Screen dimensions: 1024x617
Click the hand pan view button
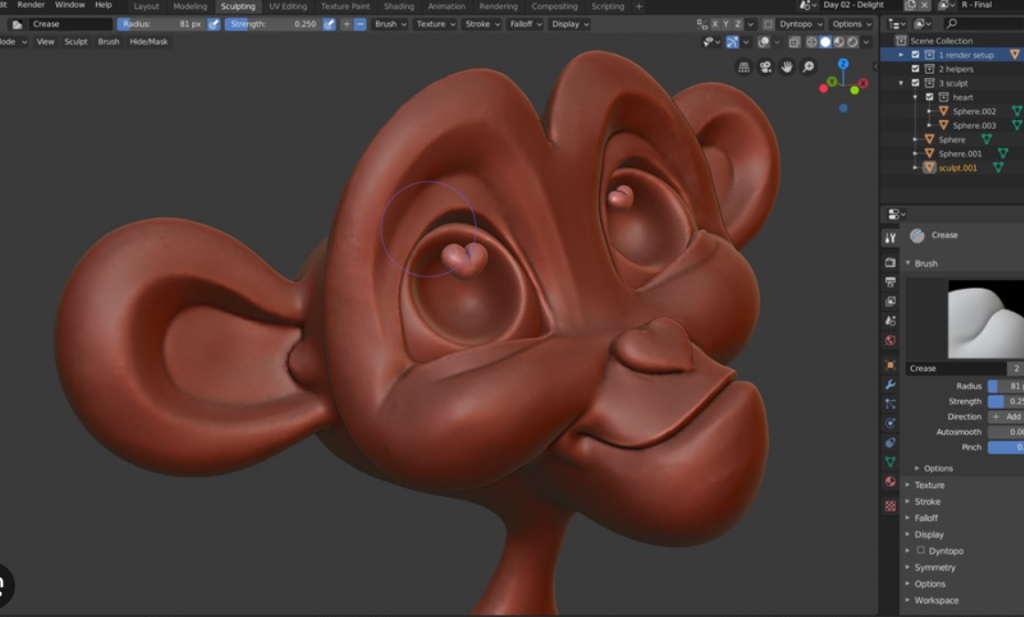pyautogui.click(x=787, y=67)
